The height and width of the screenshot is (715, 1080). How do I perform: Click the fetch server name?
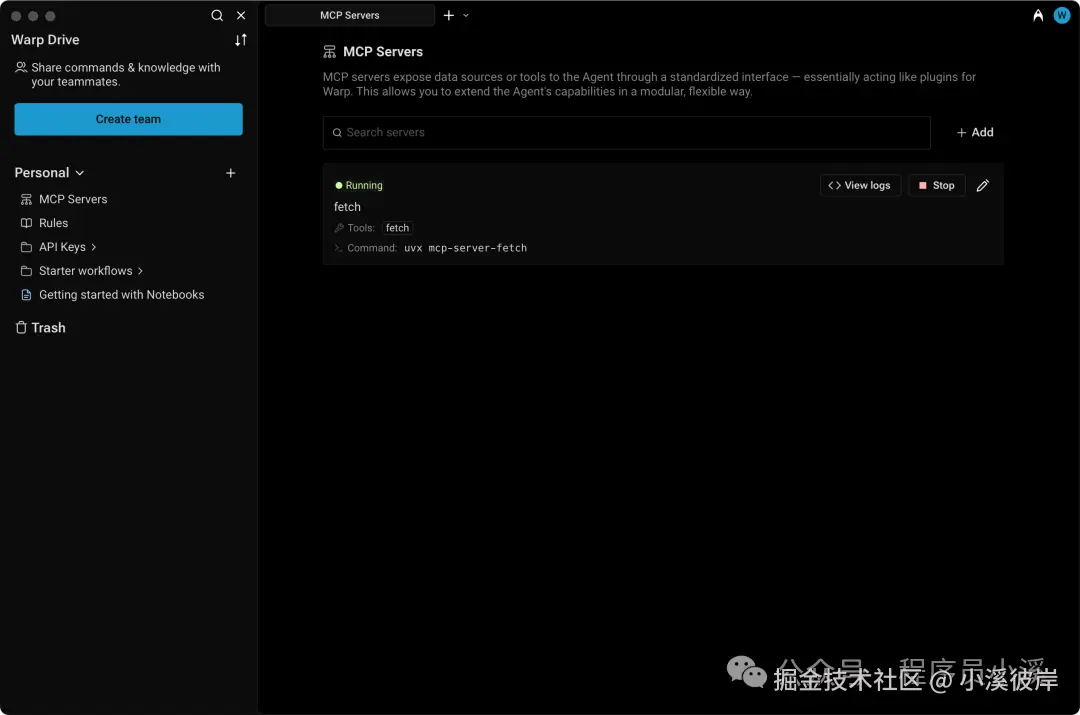pyautogui.click(x=347, y=207)
